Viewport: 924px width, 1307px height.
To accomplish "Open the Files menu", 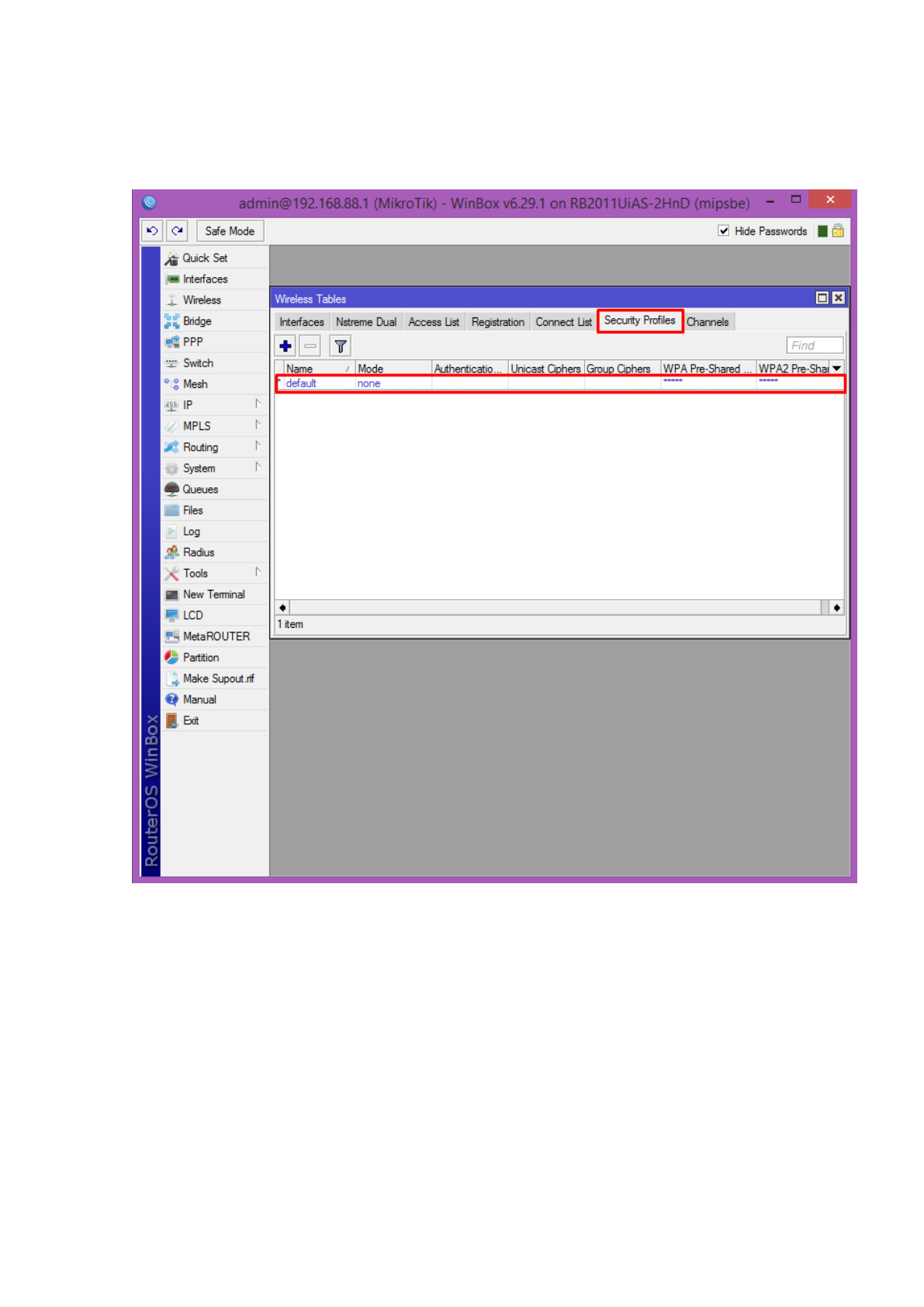I will click(x=214, y=511).
